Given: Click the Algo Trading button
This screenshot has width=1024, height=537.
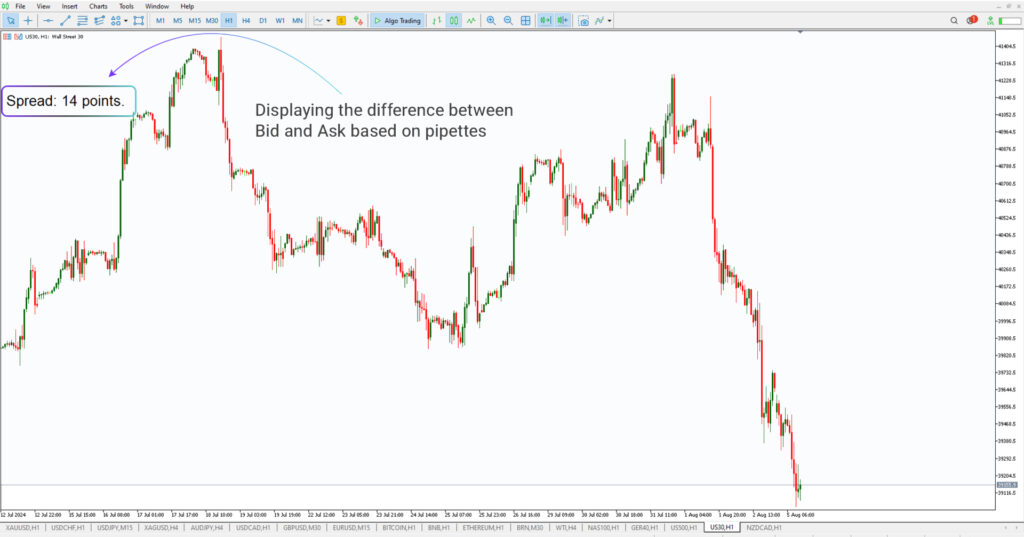Looking at the screenshot, I should [x=397, y=20].
